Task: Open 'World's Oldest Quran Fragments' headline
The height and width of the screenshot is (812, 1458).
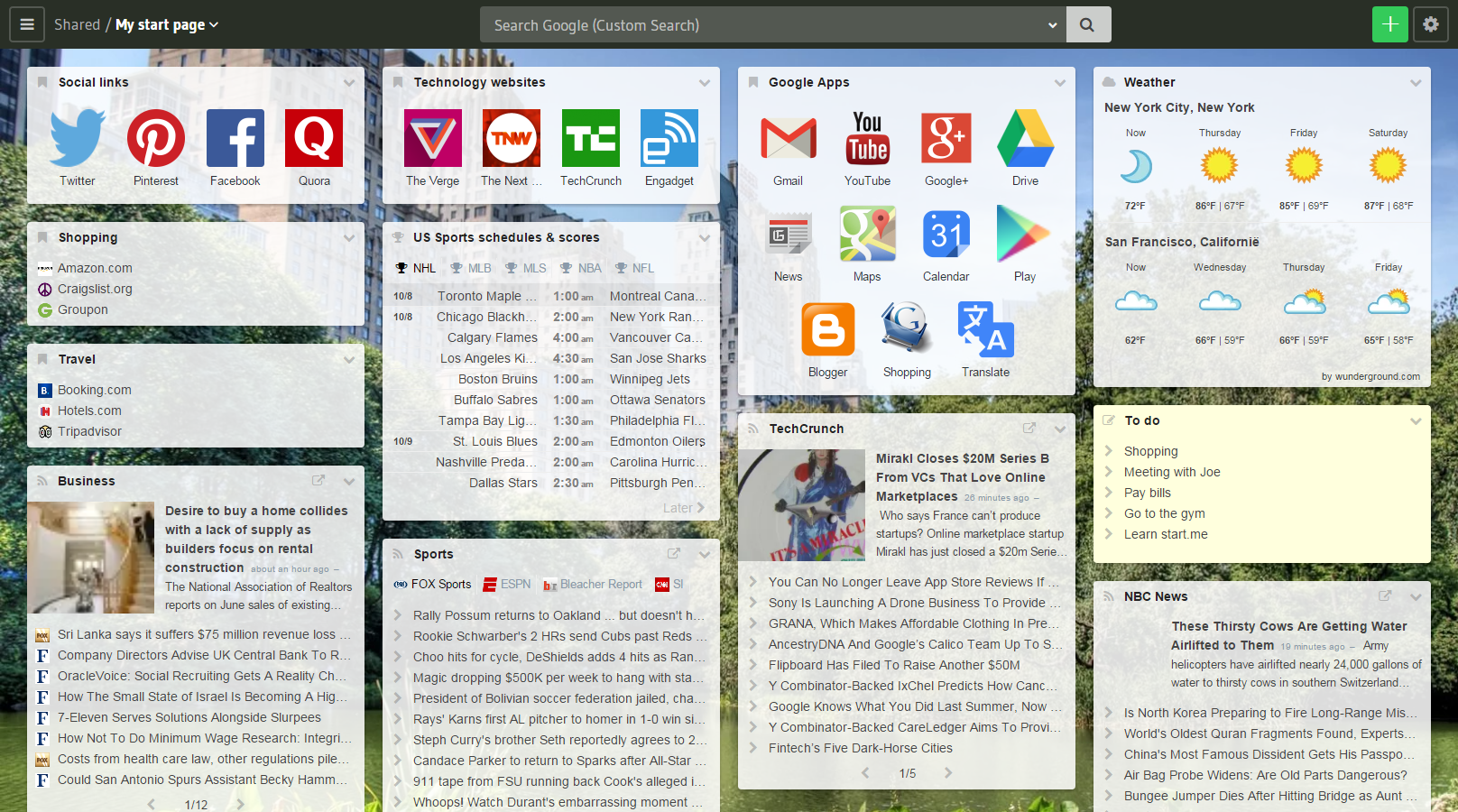Action: [x=1269, y=734]
